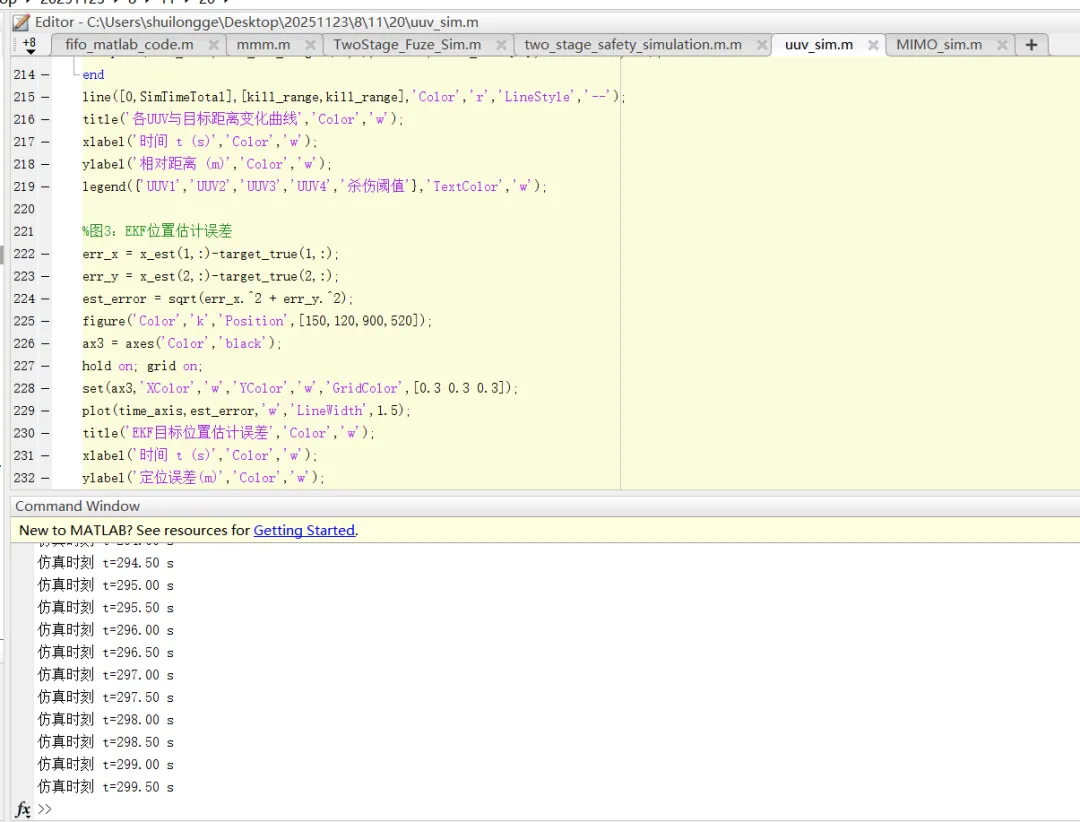Switch to the mmm.m tab
The width and height of the screenshot is (1080, 822).
pos(264,45)
